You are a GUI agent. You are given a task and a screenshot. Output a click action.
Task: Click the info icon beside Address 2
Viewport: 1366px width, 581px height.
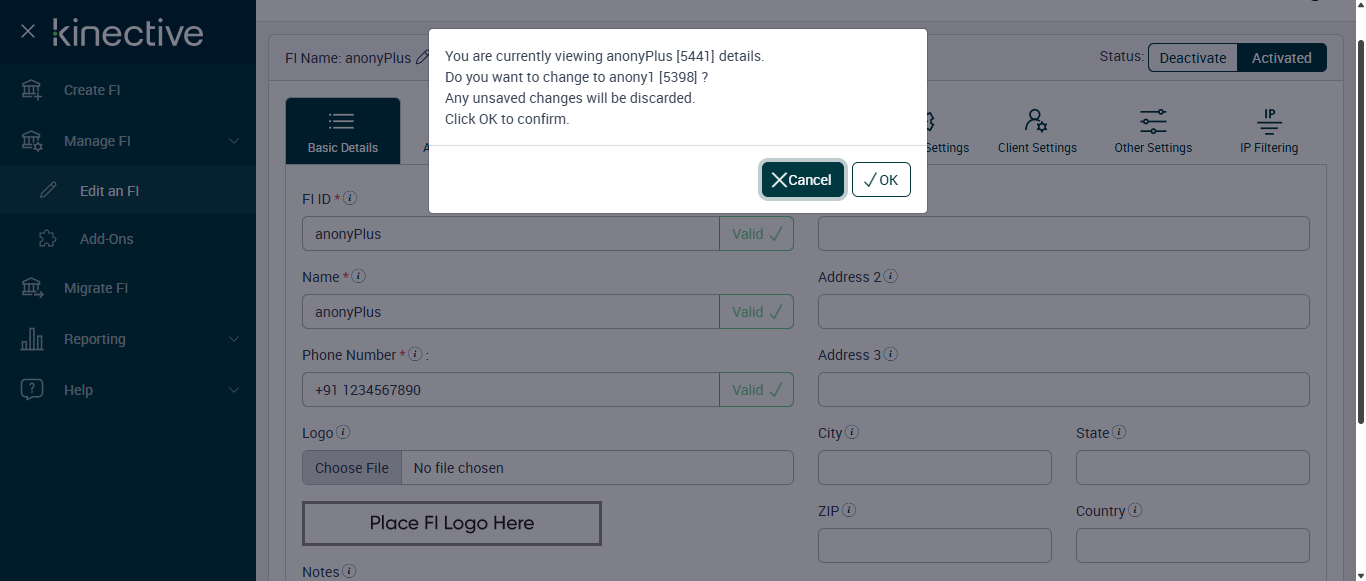890,277
